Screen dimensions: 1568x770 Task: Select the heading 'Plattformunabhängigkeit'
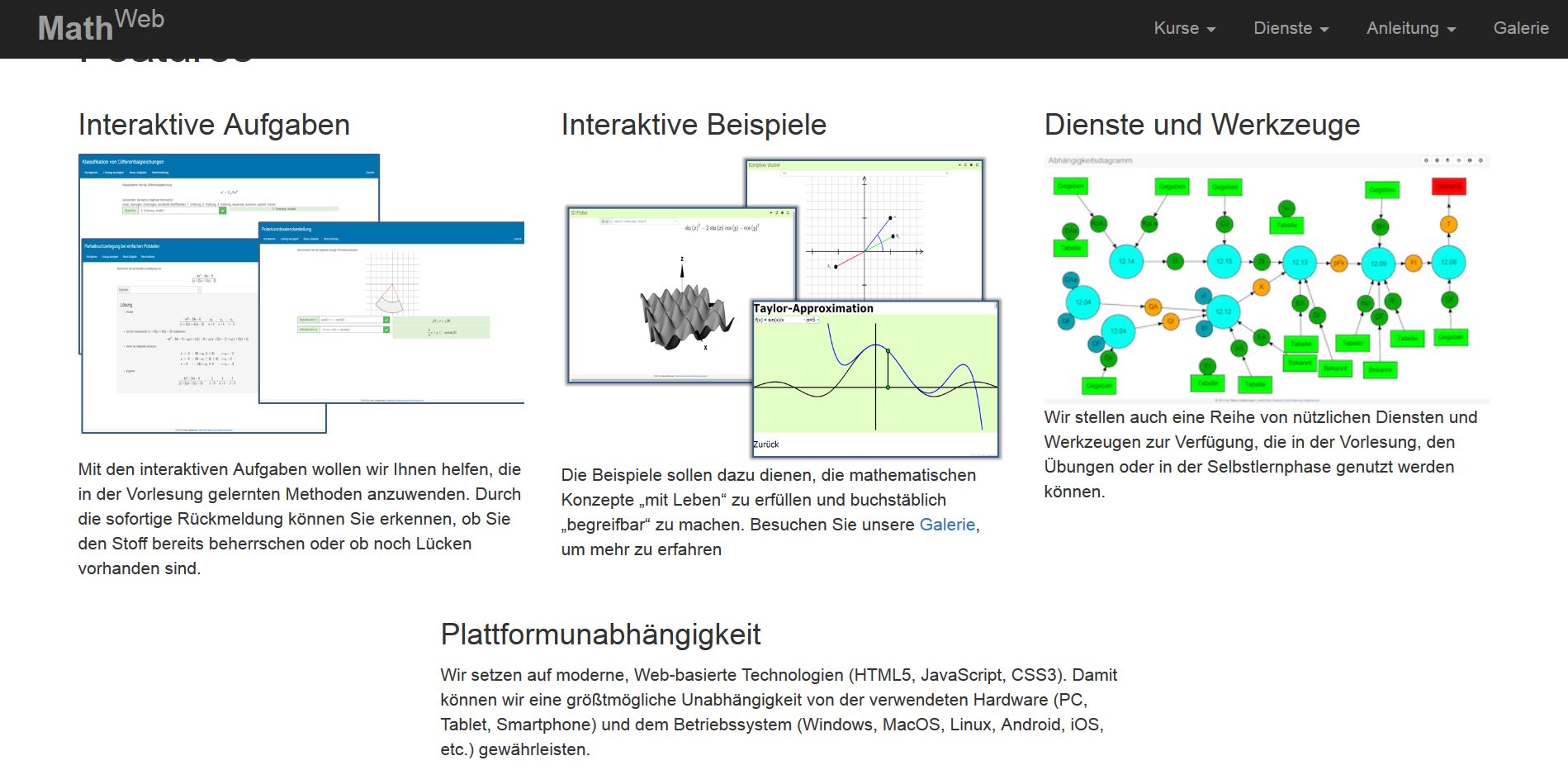coord(600,635)
